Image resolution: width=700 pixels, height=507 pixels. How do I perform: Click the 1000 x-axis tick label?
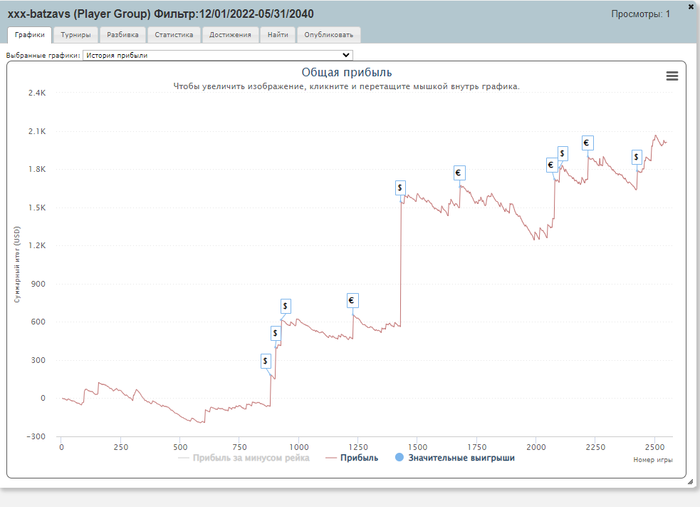[299, 447]
